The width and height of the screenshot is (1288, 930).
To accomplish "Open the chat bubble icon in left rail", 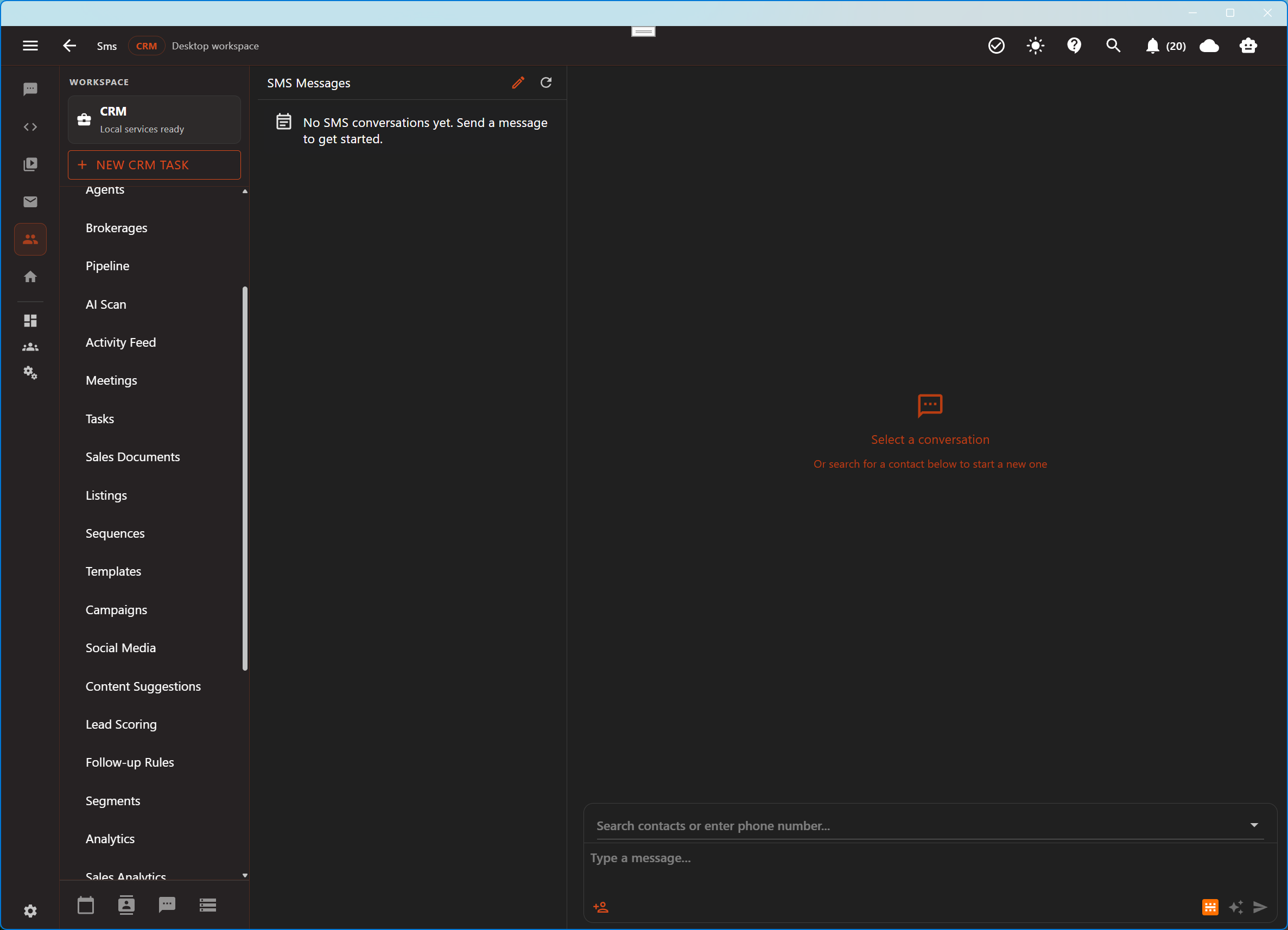I will coord(30,89).
